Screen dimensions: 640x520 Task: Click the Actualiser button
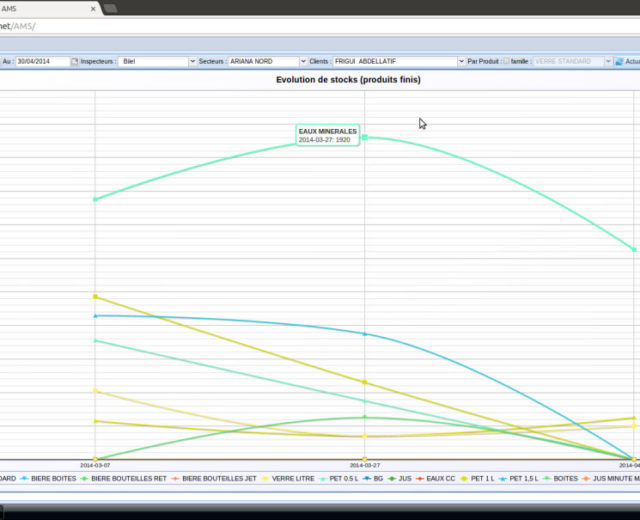(x=627, y=61)
